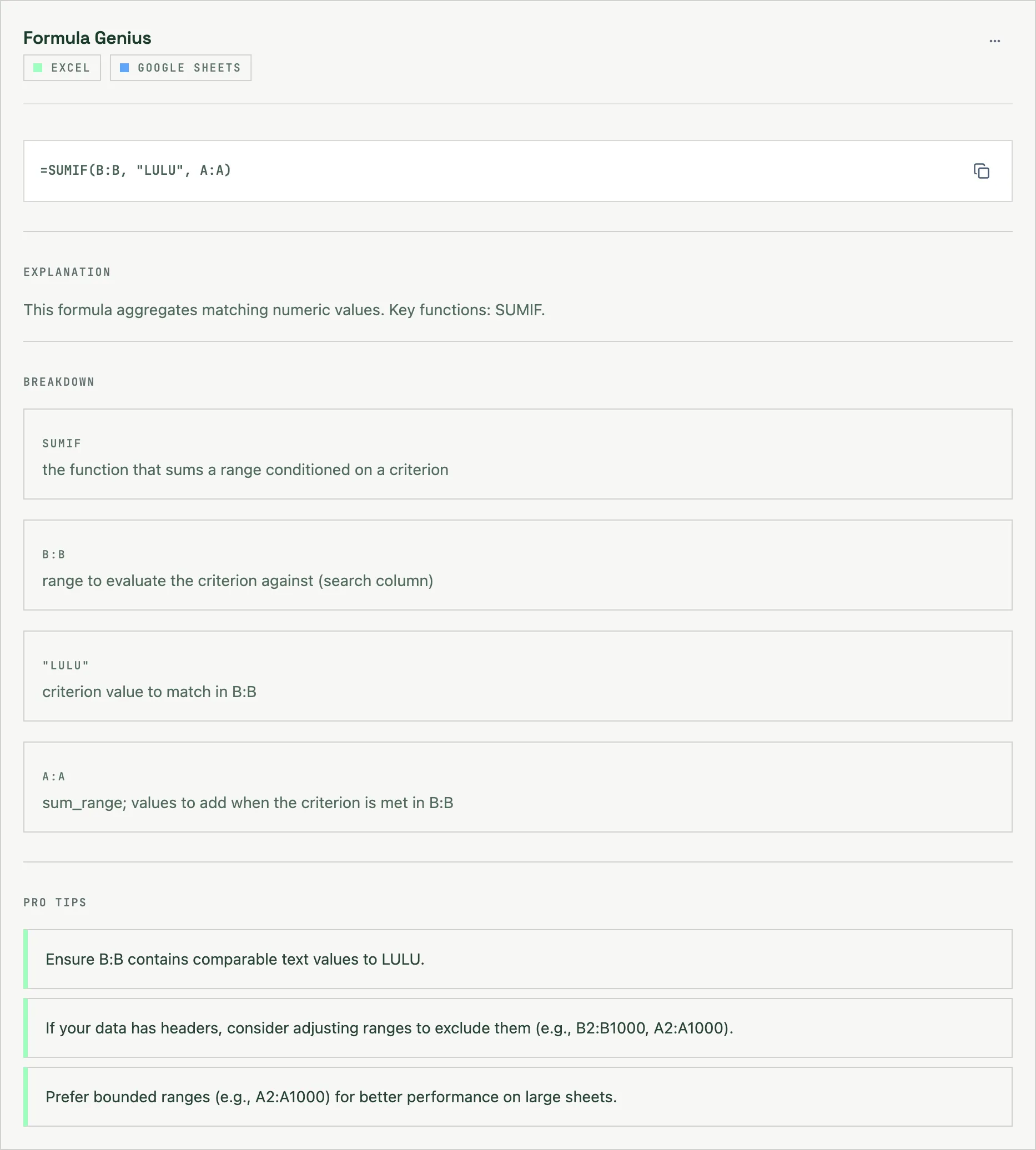Image resolution: width=1036 pixels, height=1150 pixels.
Task: Click the BREAKDOWN section heading
Action: coord(59,382)
